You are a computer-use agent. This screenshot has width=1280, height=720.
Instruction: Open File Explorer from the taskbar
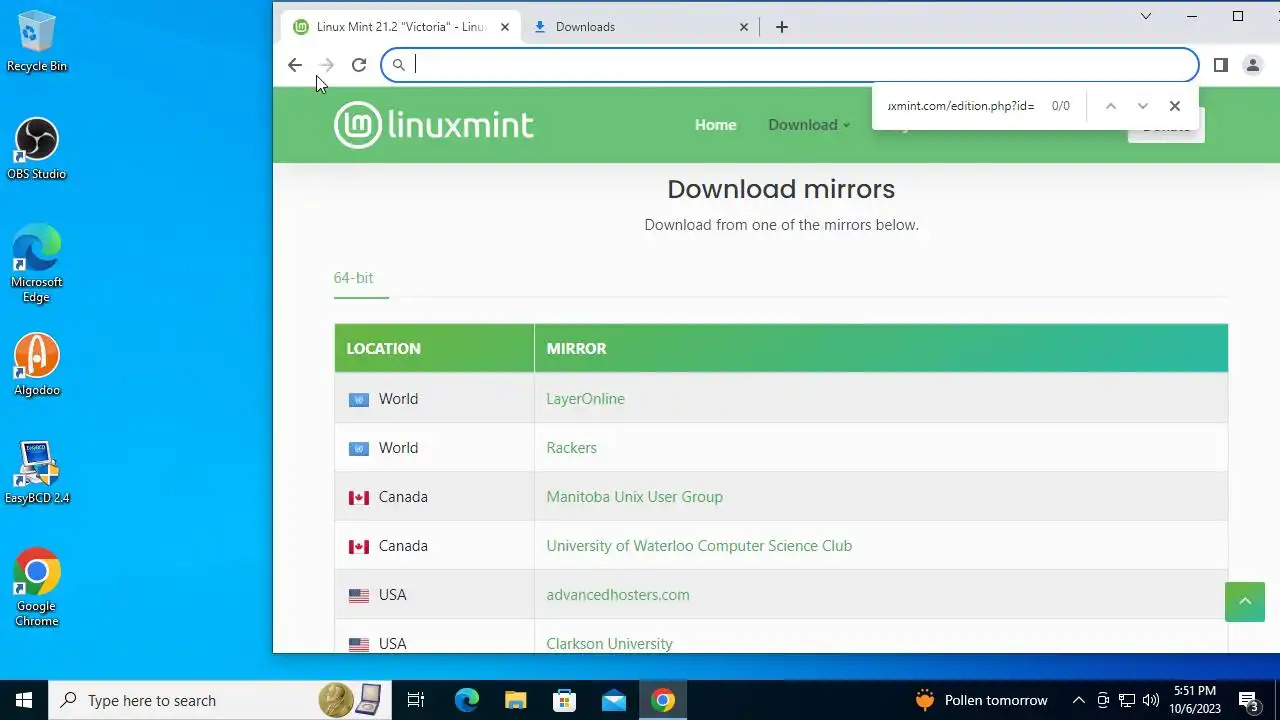point(516,700)
